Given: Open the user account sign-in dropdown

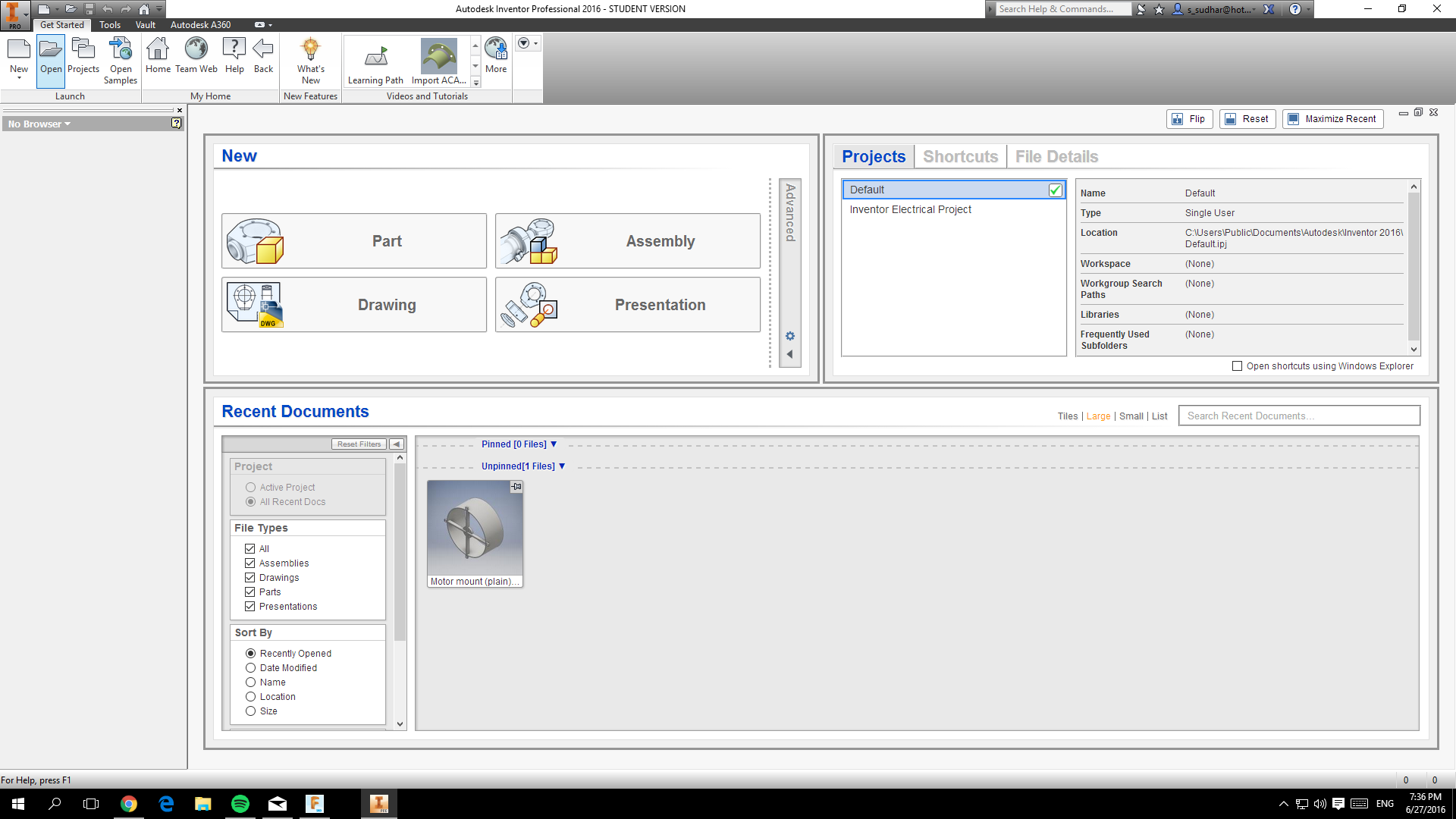Looking at the screenshot, I should (1213, 9).
